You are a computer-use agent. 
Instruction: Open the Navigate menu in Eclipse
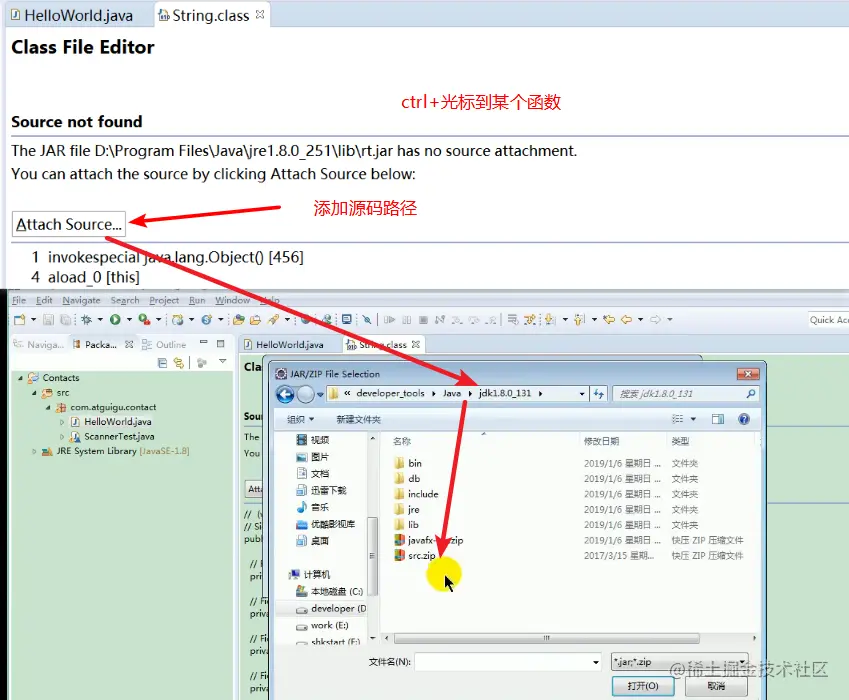click(81, 300)
